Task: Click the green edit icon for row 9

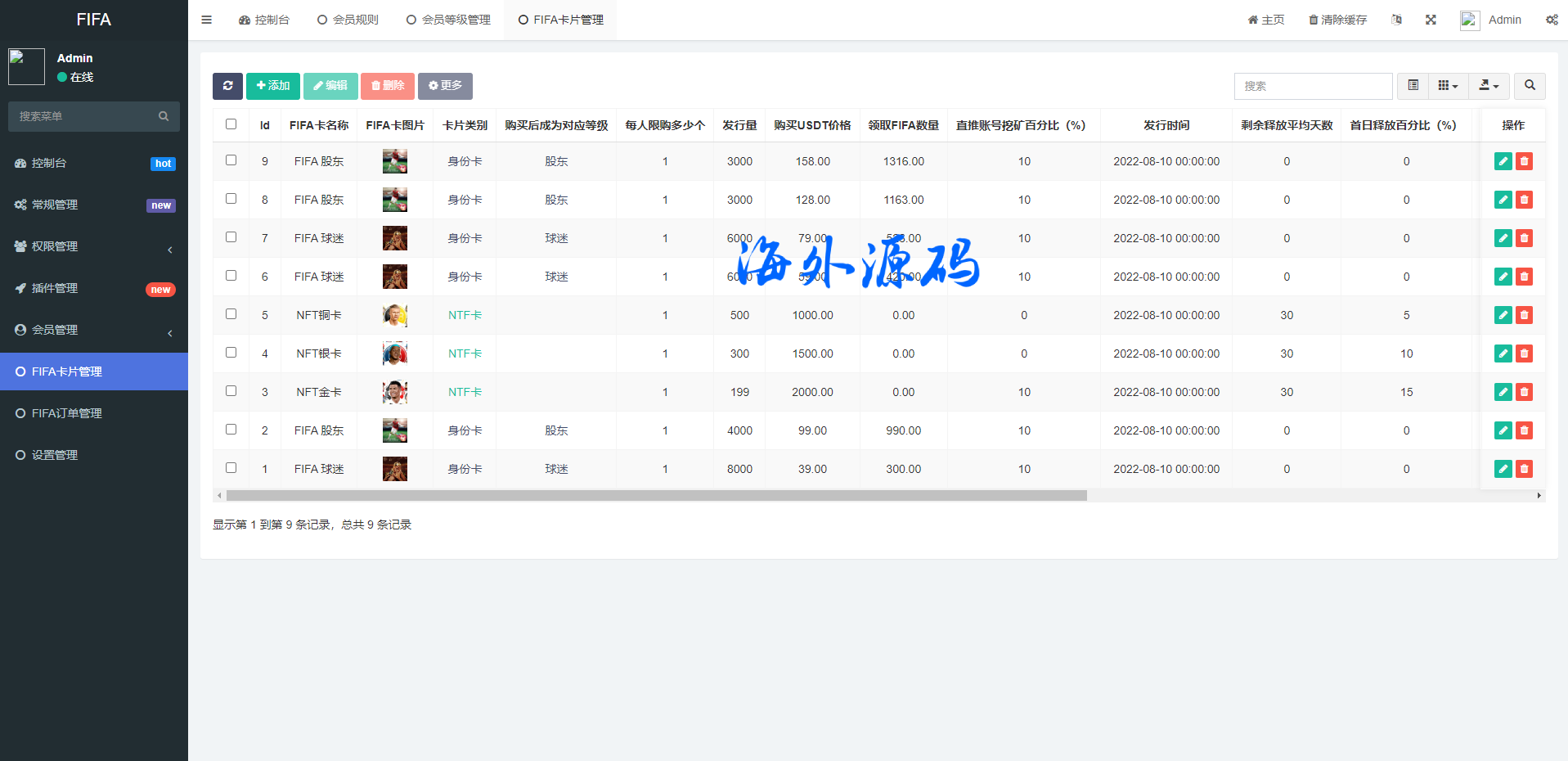Action: pyautogui.click(x=1503, y=161)
